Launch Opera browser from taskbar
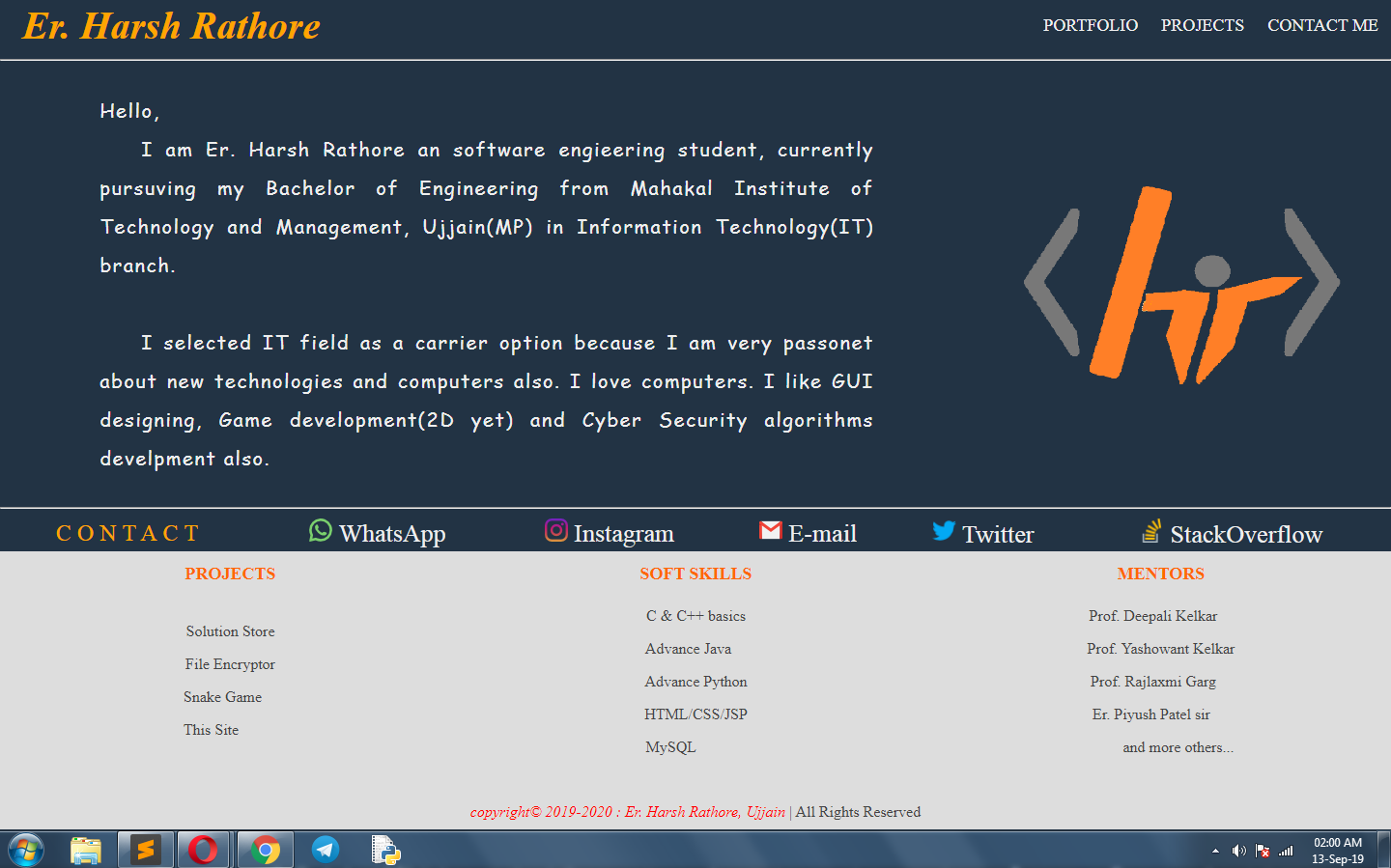This screenshot has width=1391, height=868. [203, 850]
